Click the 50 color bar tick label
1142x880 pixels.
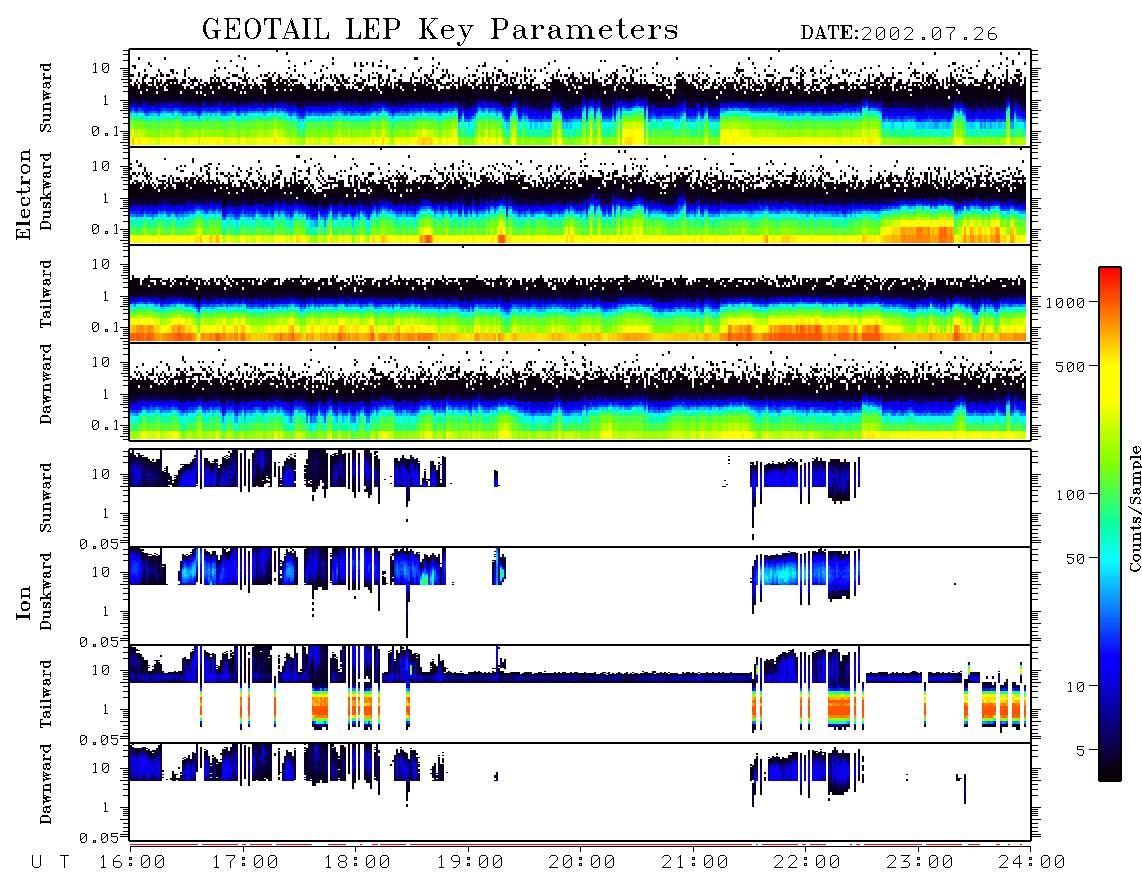click(1075, 559)
